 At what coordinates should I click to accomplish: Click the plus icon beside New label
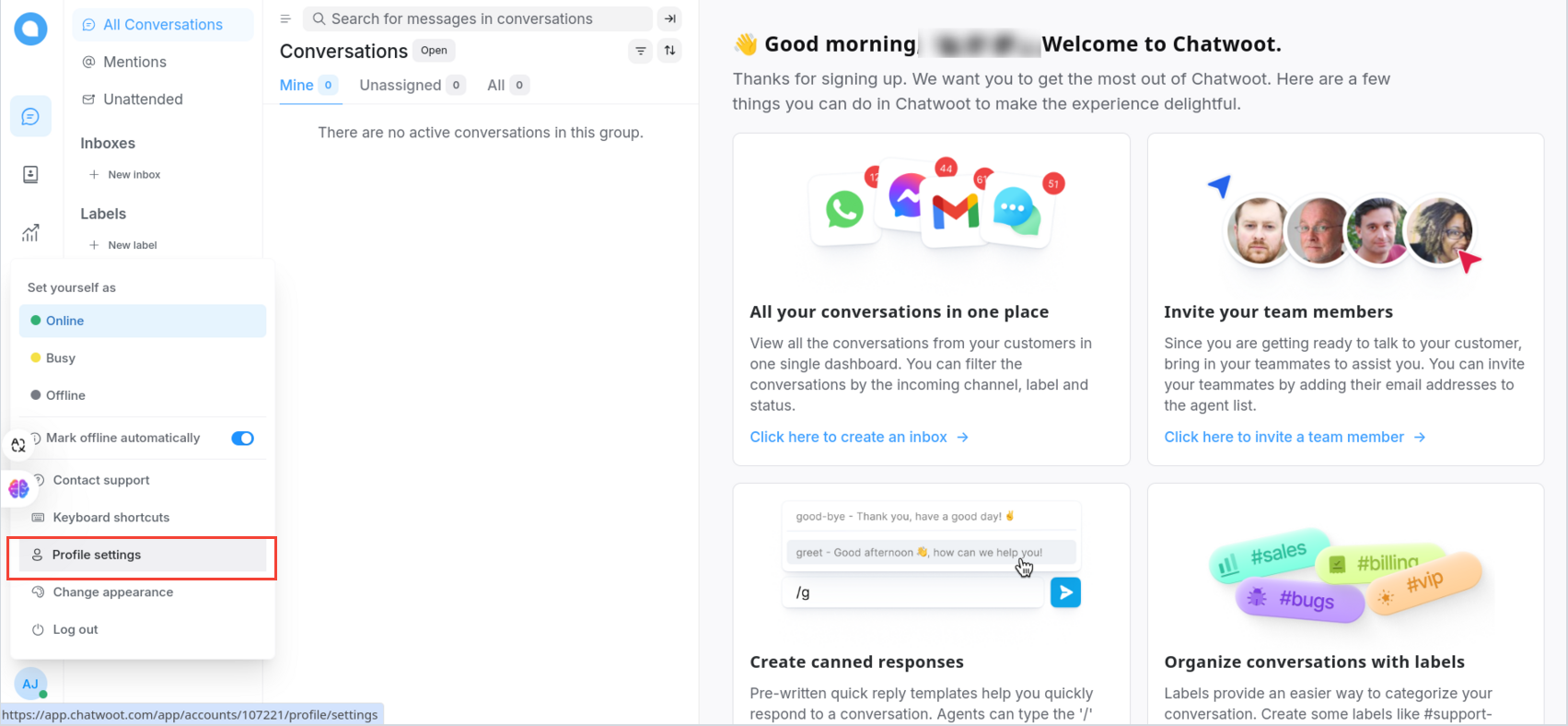[94, 245]
